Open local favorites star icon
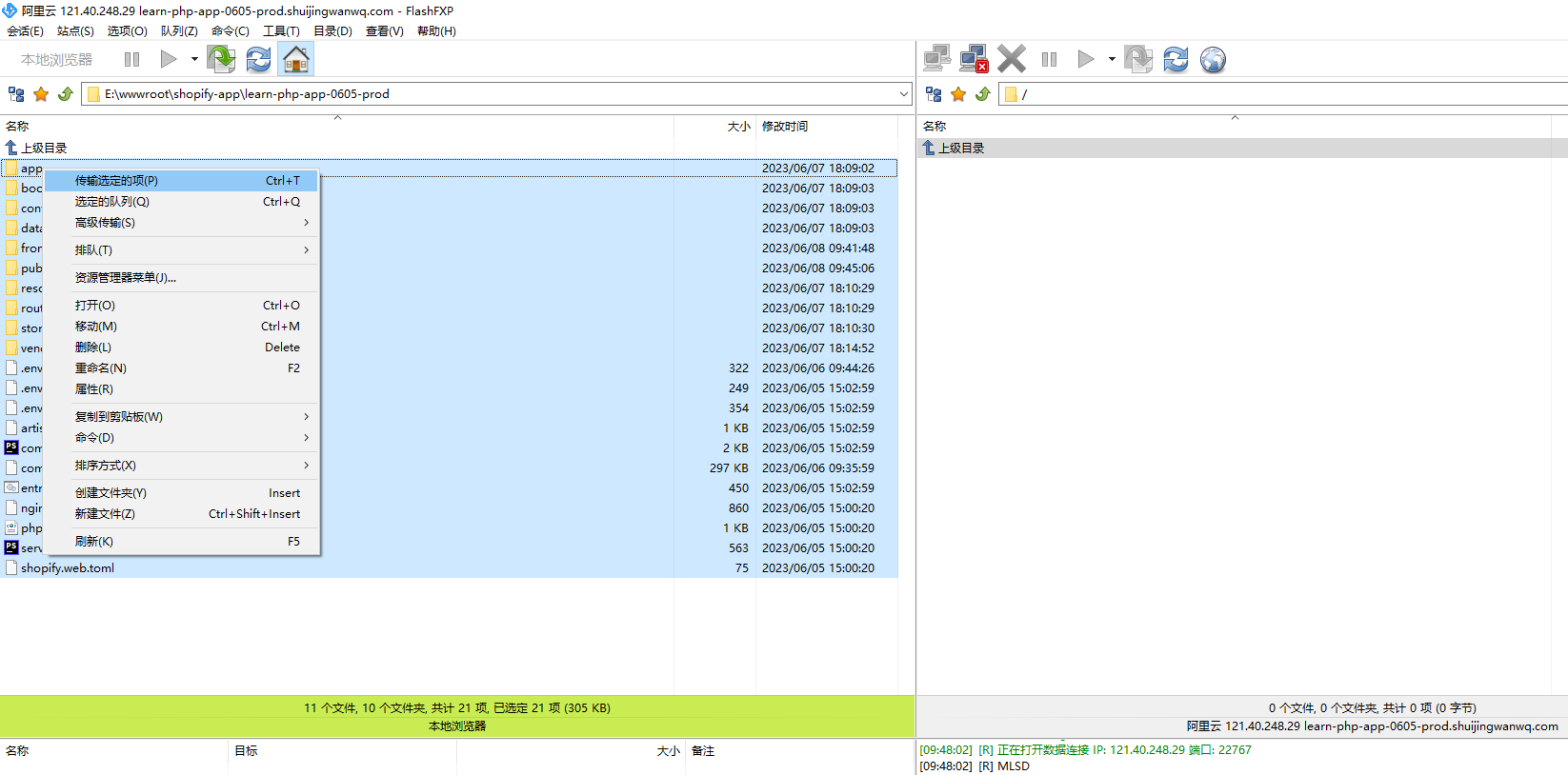This screenshot has width=1568, height=775. 41,94
